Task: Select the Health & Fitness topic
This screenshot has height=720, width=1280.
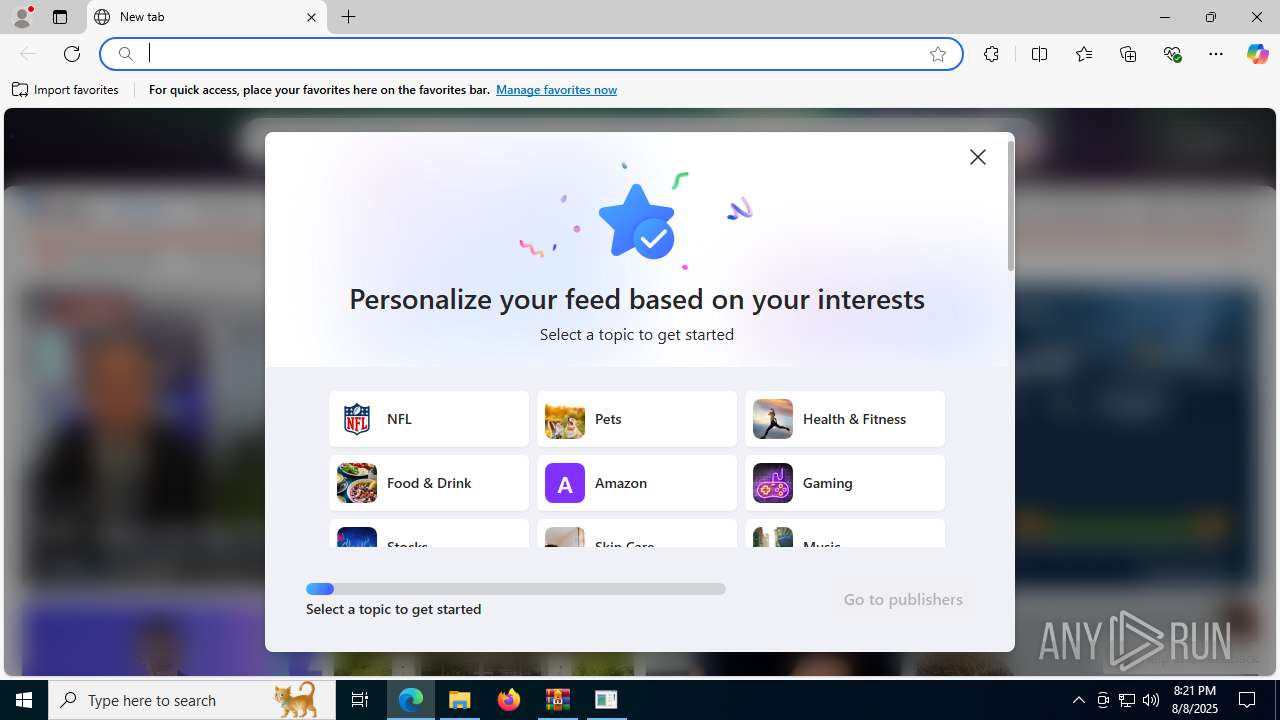Action: point(845,419)
